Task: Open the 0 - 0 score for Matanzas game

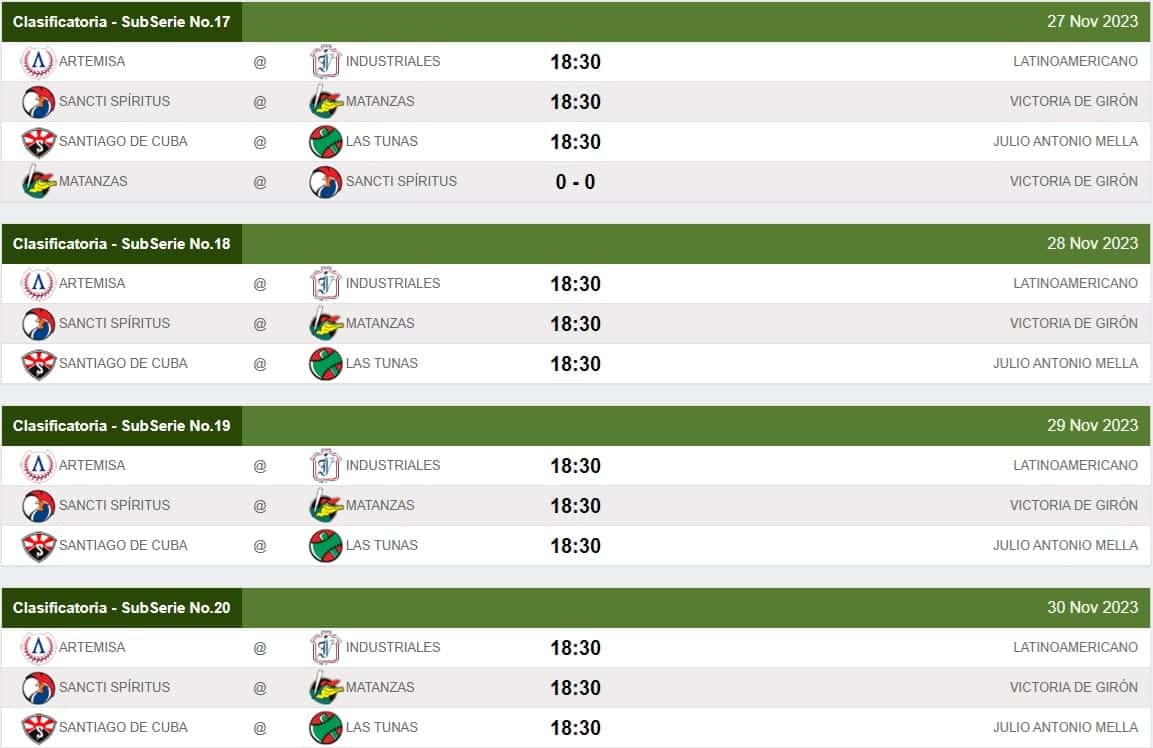Action: point(575,182)
